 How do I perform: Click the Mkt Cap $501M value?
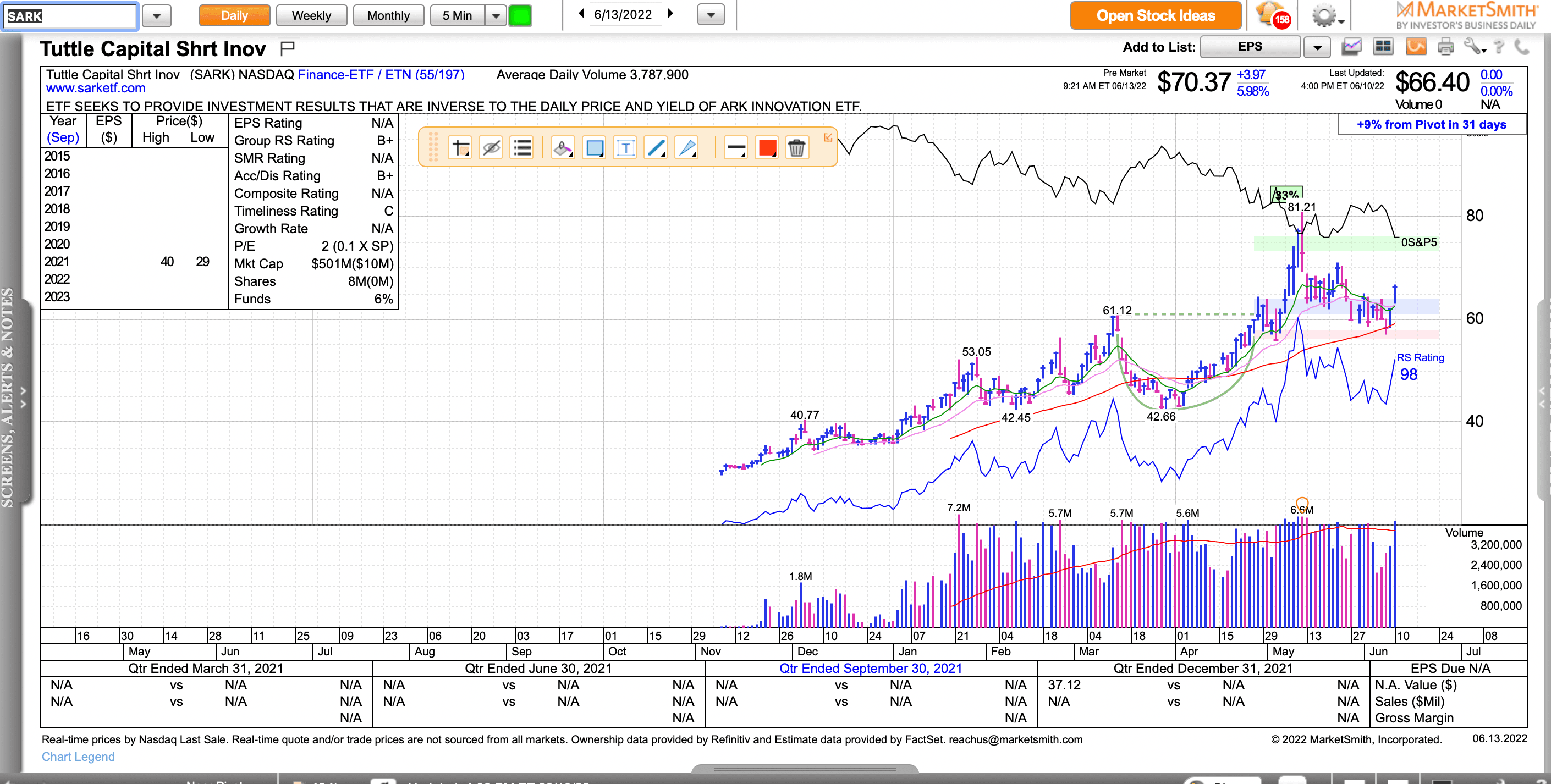tap(352, 263)
